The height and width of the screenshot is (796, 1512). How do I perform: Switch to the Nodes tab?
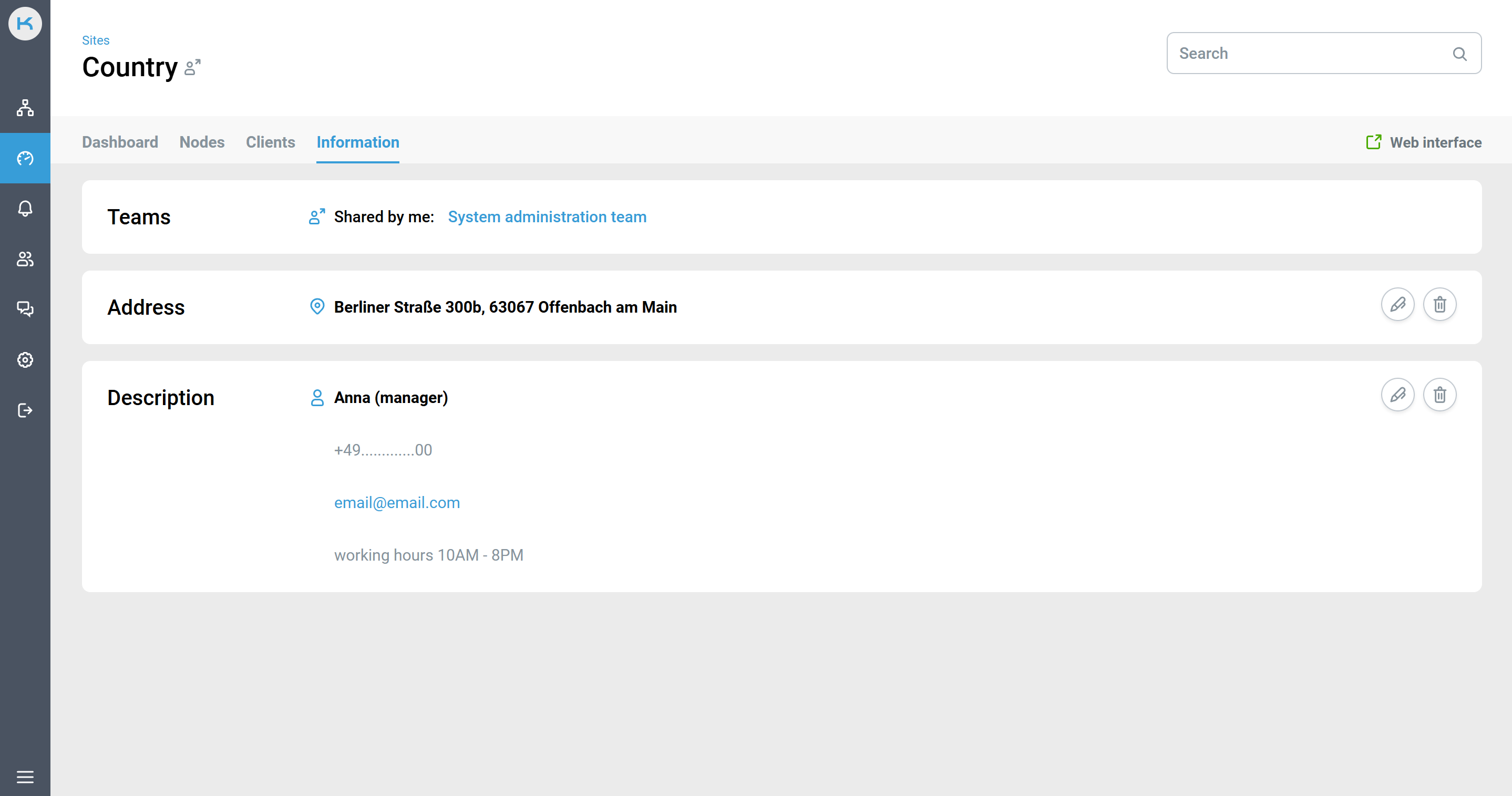(202, 142)
